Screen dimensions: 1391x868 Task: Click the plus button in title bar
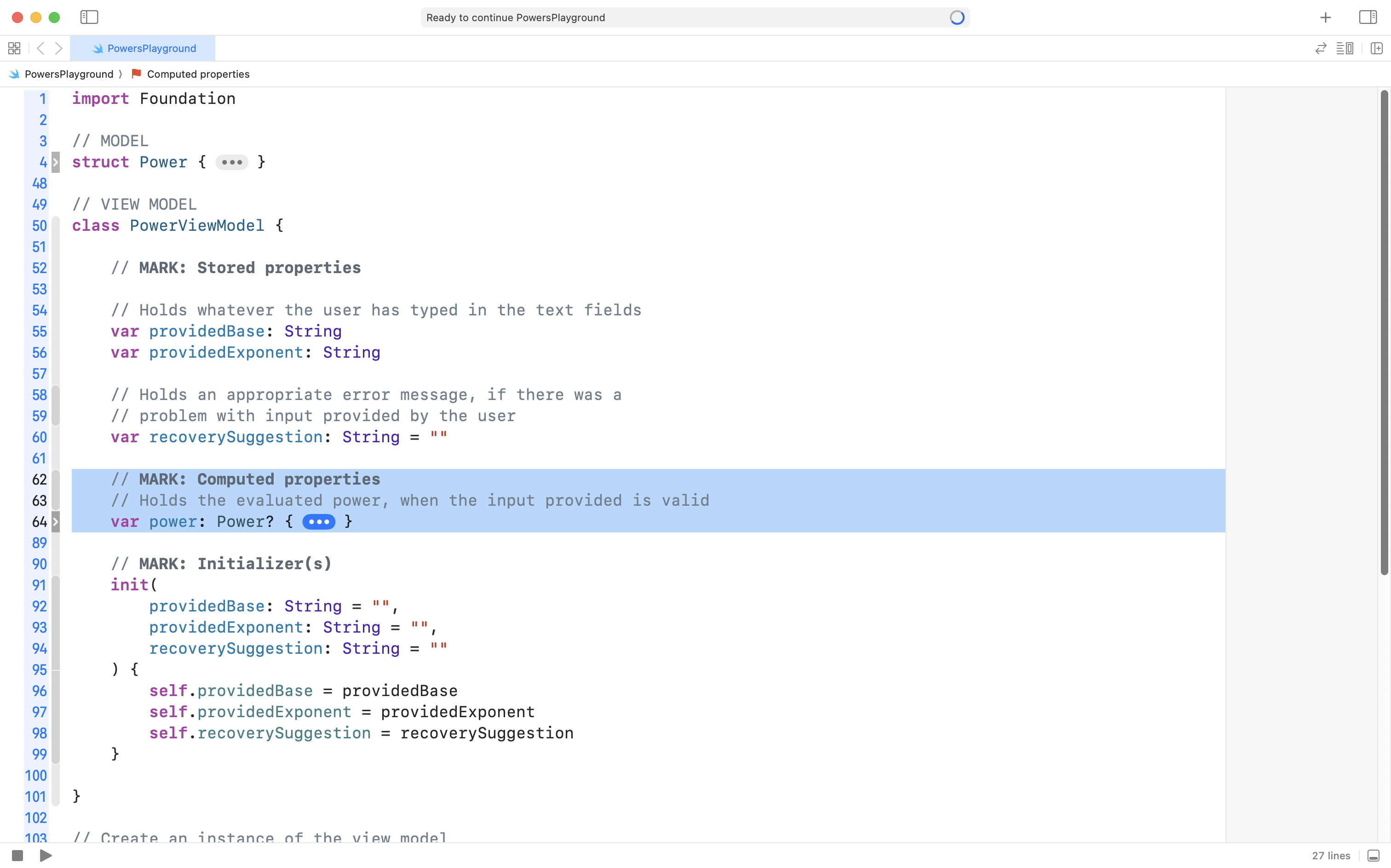(1326, 17)
